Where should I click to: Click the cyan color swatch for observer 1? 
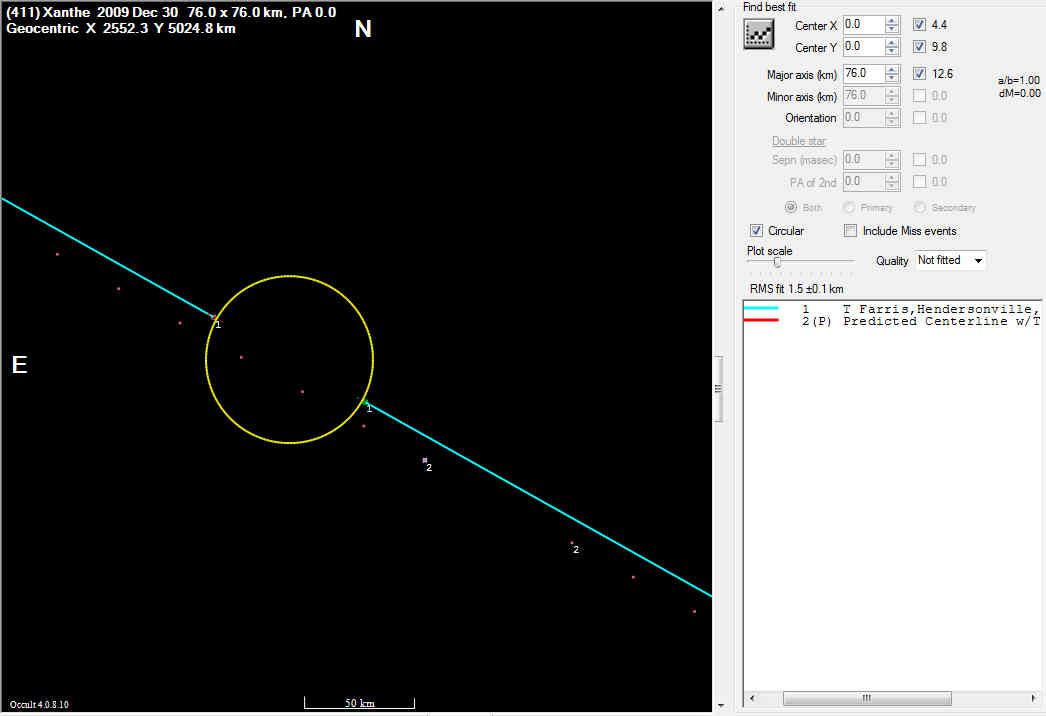761,308
